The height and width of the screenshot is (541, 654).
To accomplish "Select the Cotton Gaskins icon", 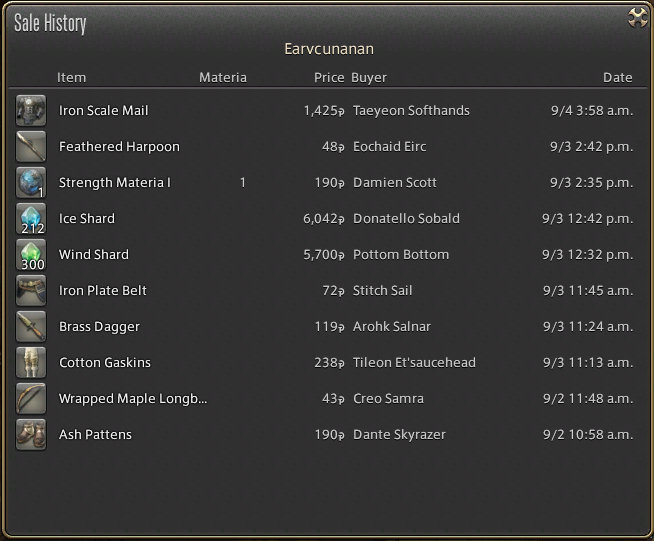I will [31, 363].
